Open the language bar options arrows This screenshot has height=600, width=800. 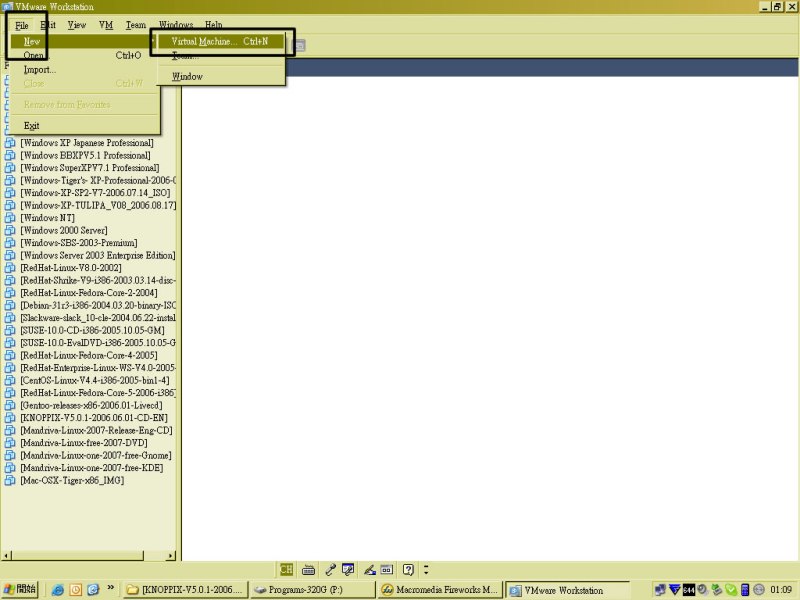[x=426, y=569]
